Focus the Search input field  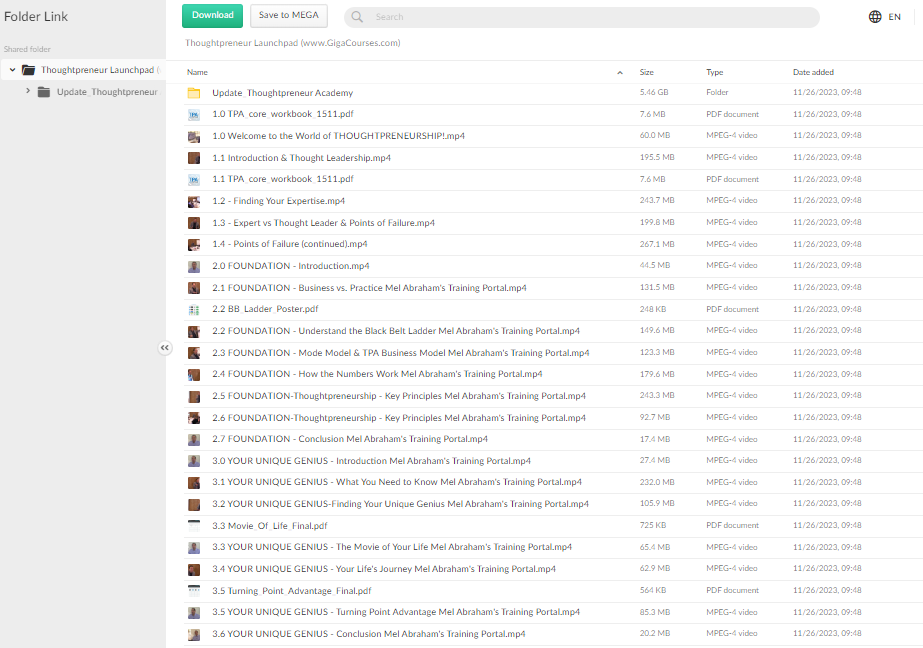pyautogui.click(x=590, y=17)
